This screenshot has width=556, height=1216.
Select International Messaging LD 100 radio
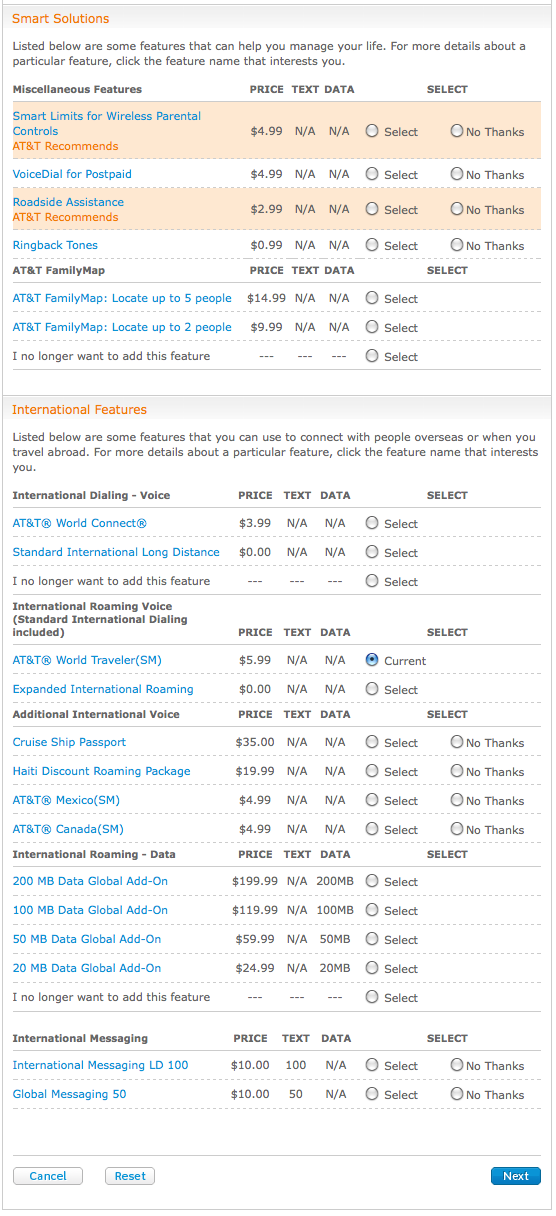pyautogui.click(x=372, y=1065)
